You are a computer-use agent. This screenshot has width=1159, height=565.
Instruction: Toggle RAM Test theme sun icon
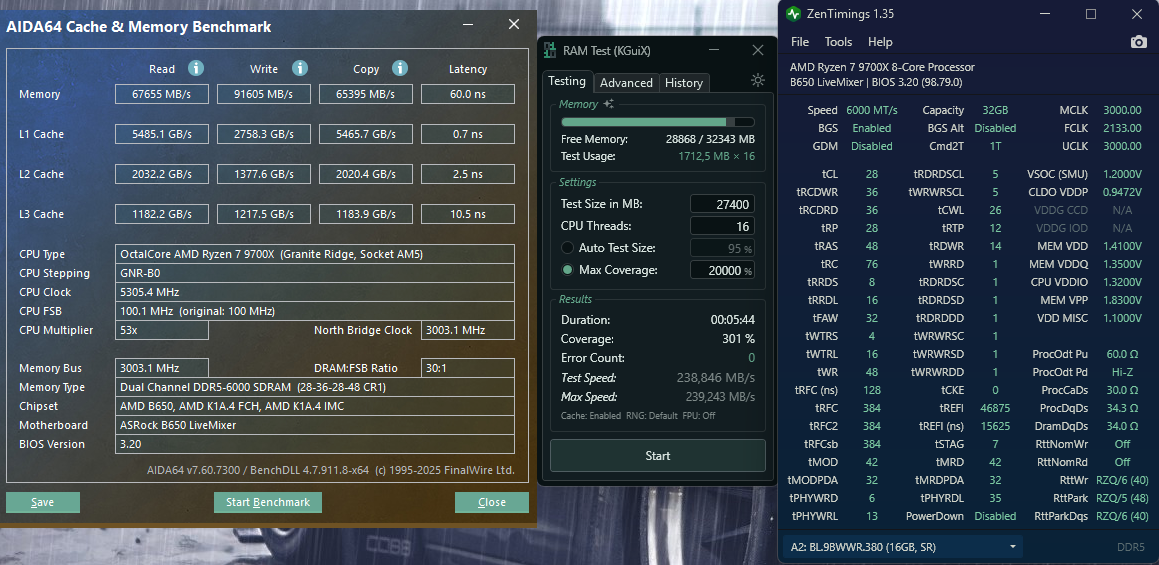[x=758, y=81]
